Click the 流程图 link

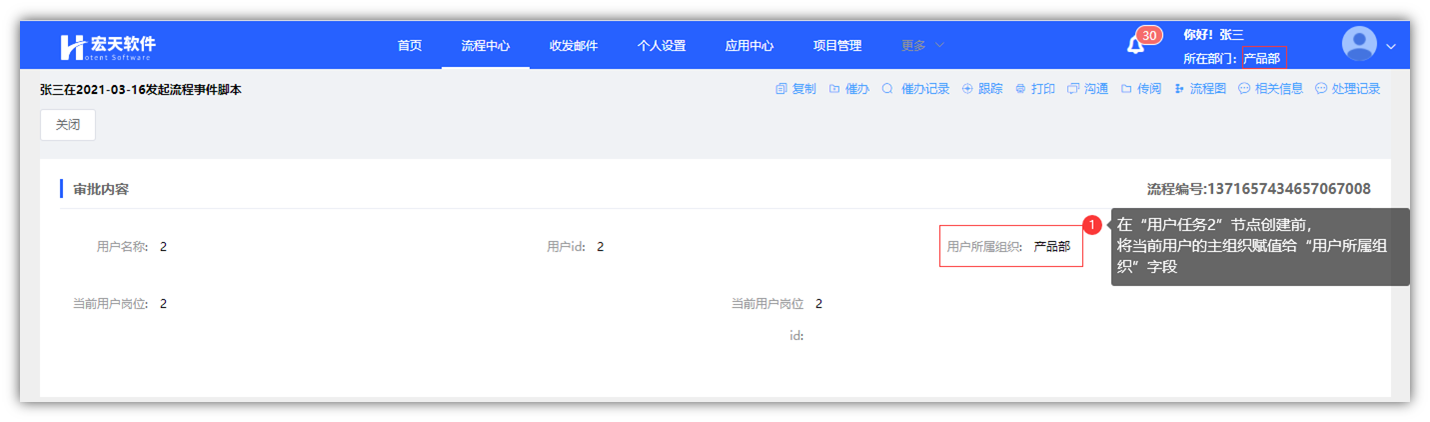pos(1208,89)
